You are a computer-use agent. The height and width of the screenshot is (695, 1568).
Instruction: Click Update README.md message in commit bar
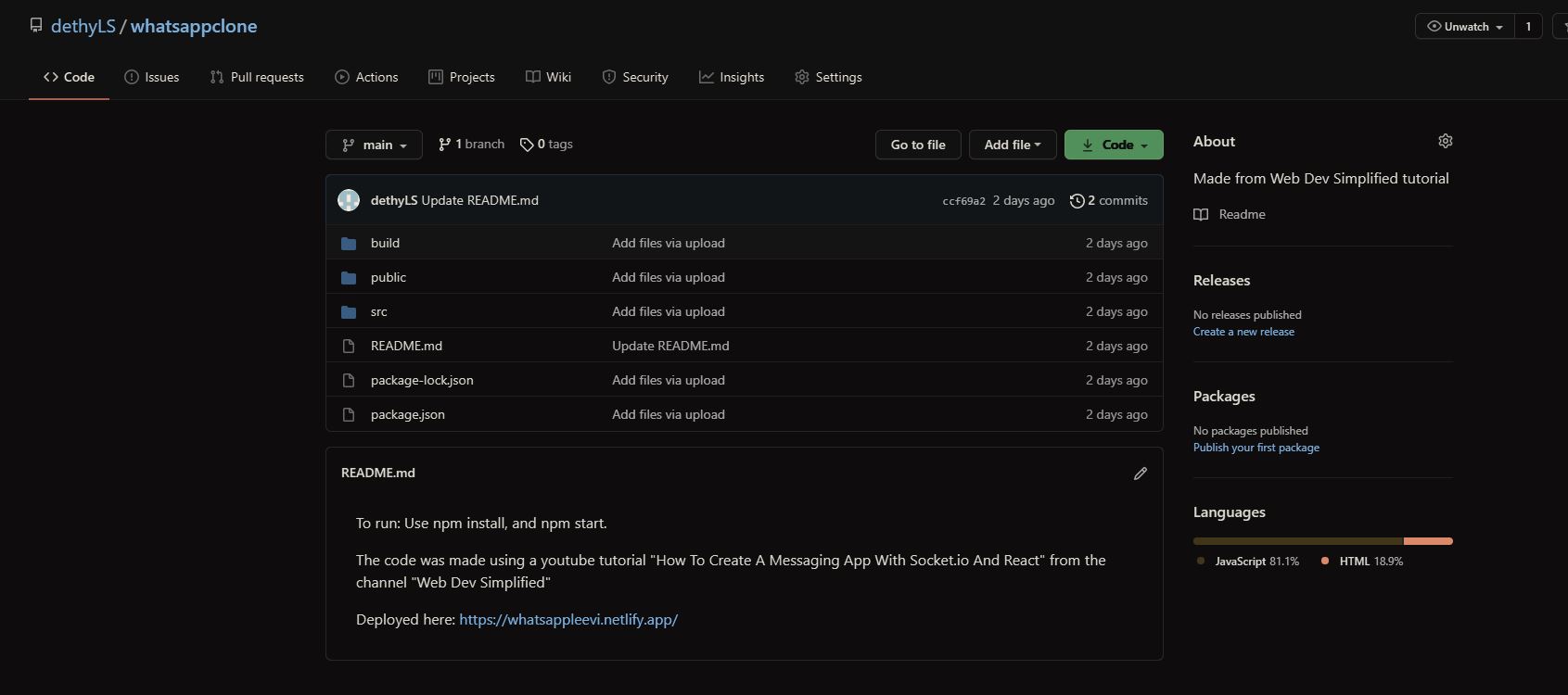click(x=480, y=200)
